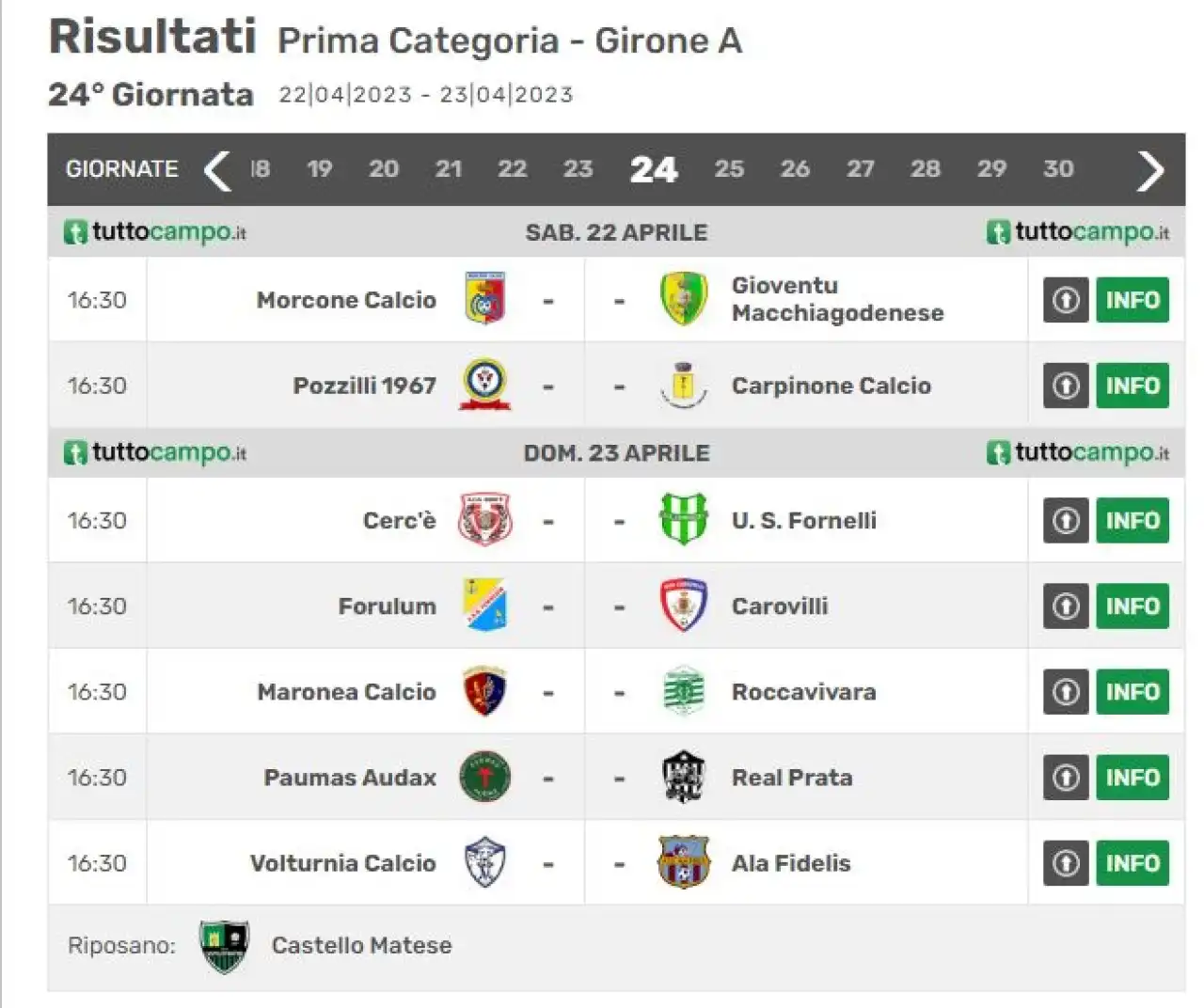
Task: Click the Castello Matese crest icon
Action: click(x=224, y=946)
